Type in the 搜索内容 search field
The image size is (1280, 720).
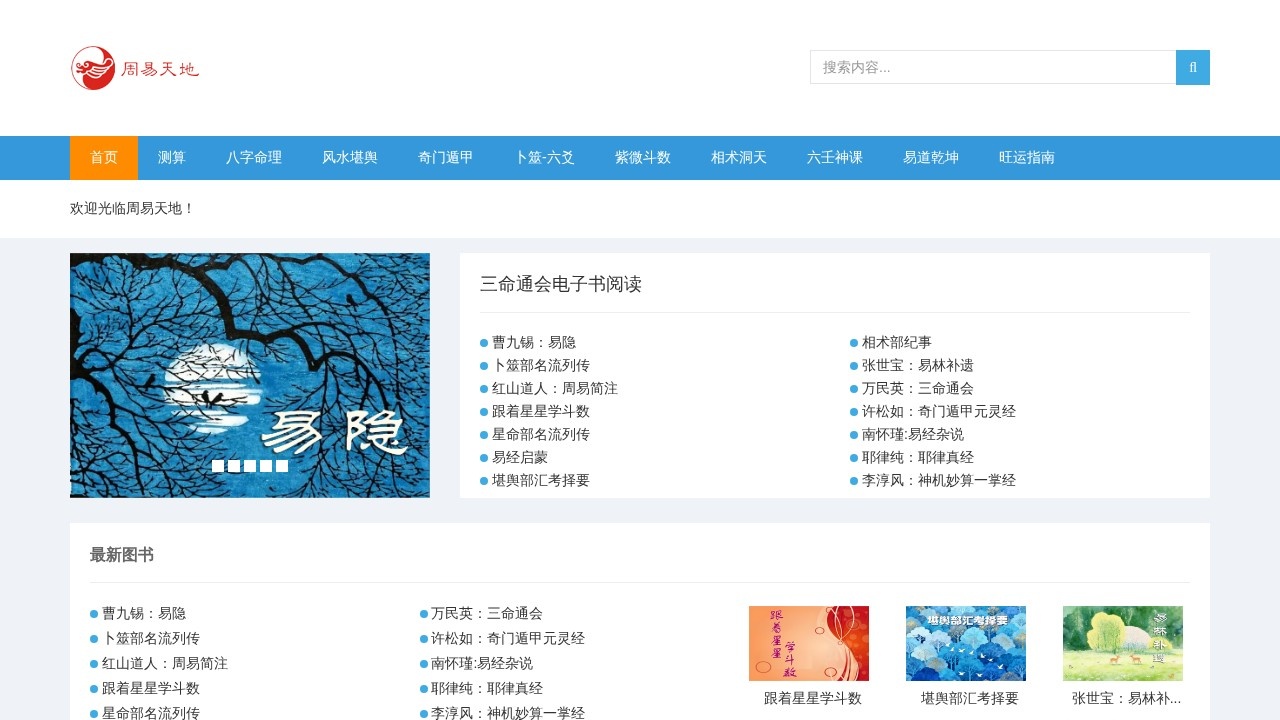[x=992, y=67]
